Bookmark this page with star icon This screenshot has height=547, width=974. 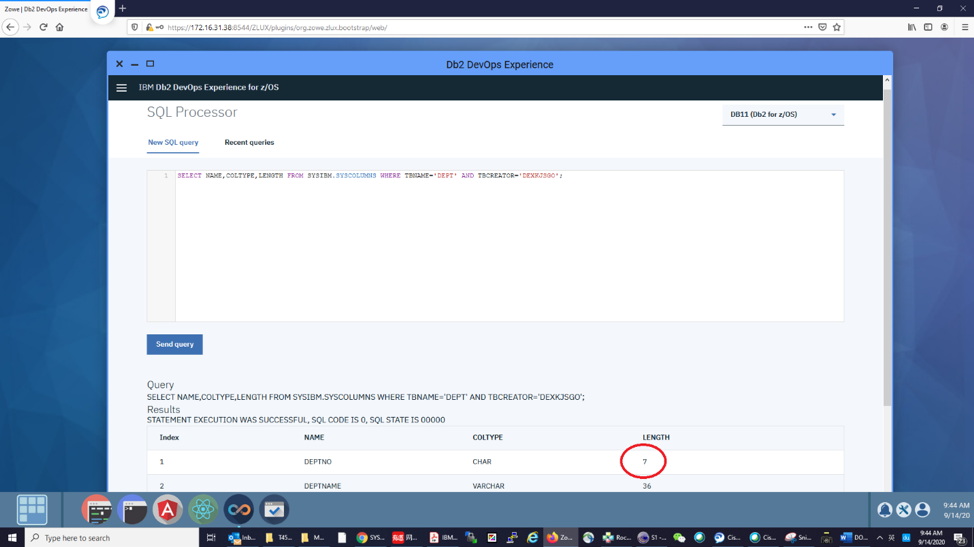[837, 27]
